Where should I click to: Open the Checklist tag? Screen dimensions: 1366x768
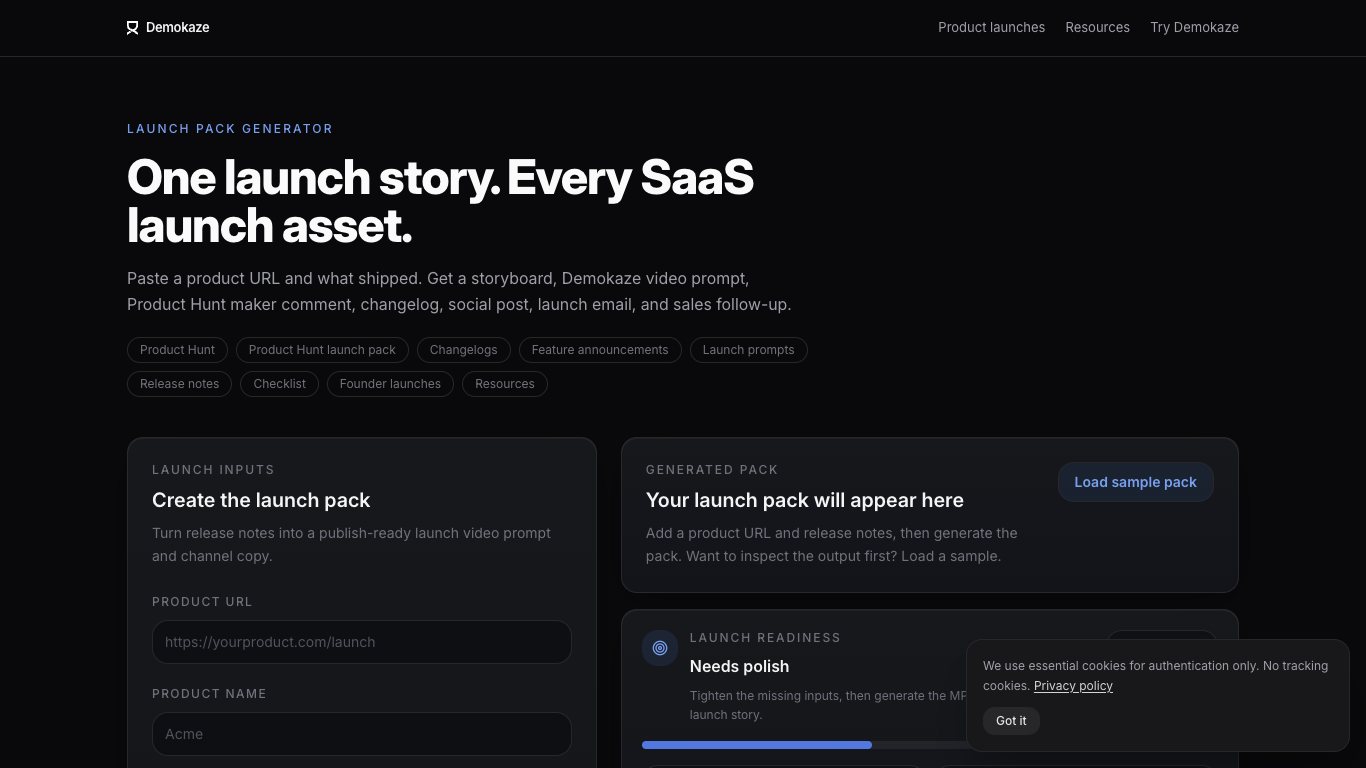[279, 384]
